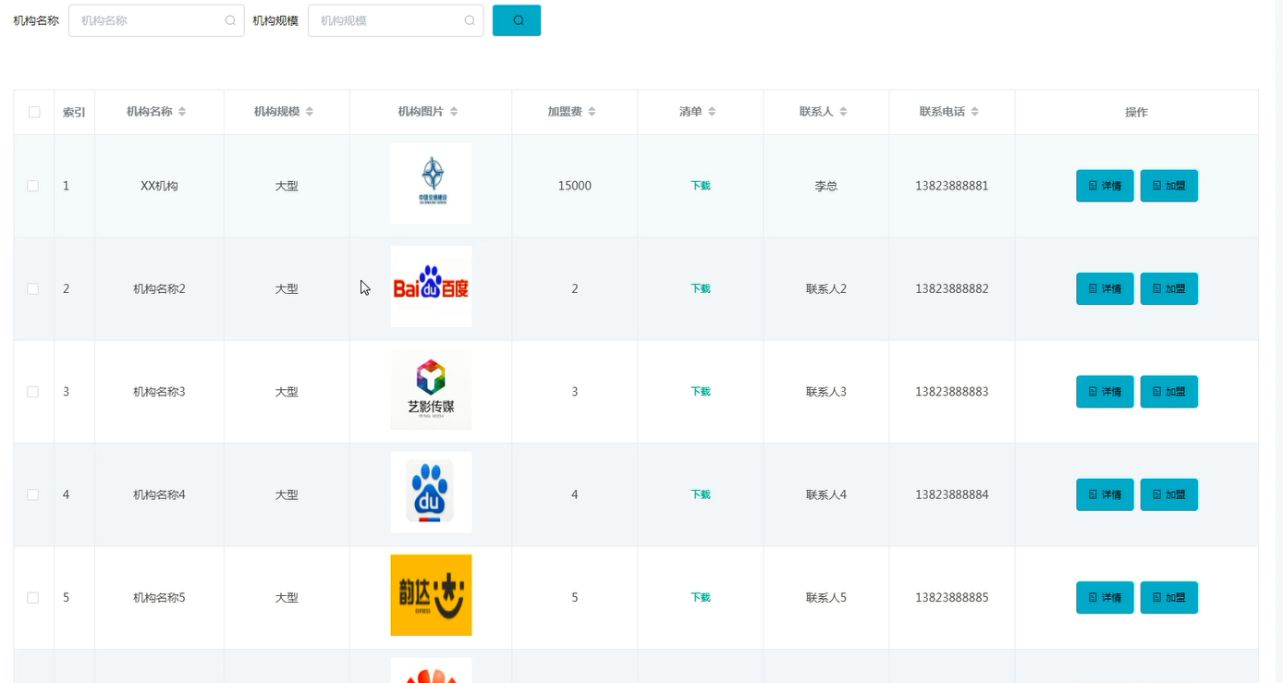The image size is (1283, 683).
Task: Click contact name 李总
Action: 826,186
